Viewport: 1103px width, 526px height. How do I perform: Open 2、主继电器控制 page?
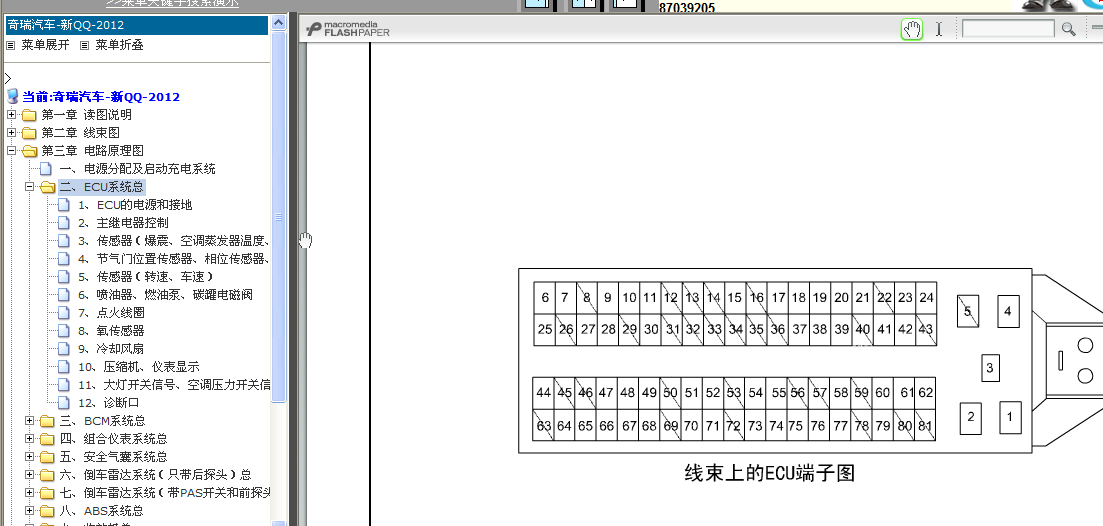point(123,223)
